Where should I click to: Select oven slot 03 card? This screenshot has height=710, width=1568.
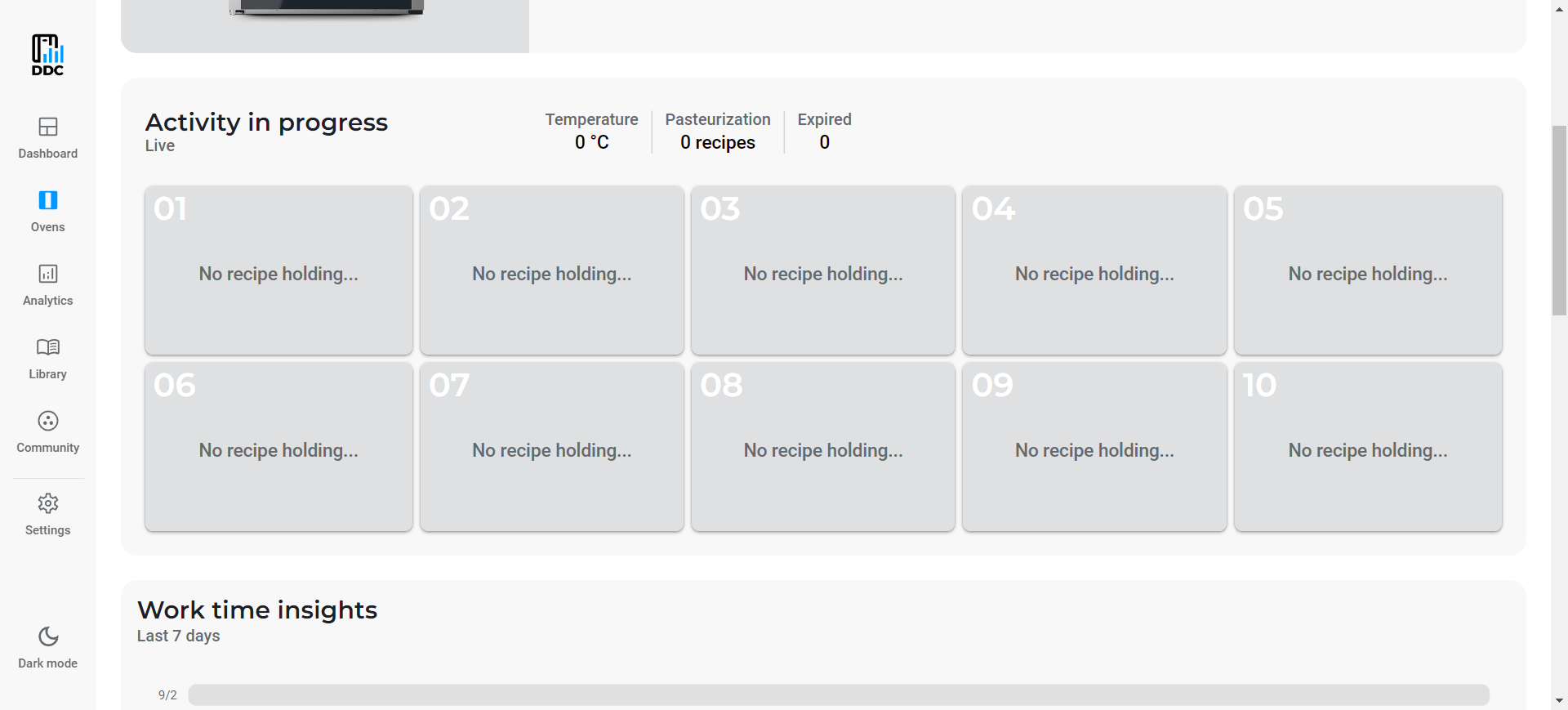pos(822,270)
